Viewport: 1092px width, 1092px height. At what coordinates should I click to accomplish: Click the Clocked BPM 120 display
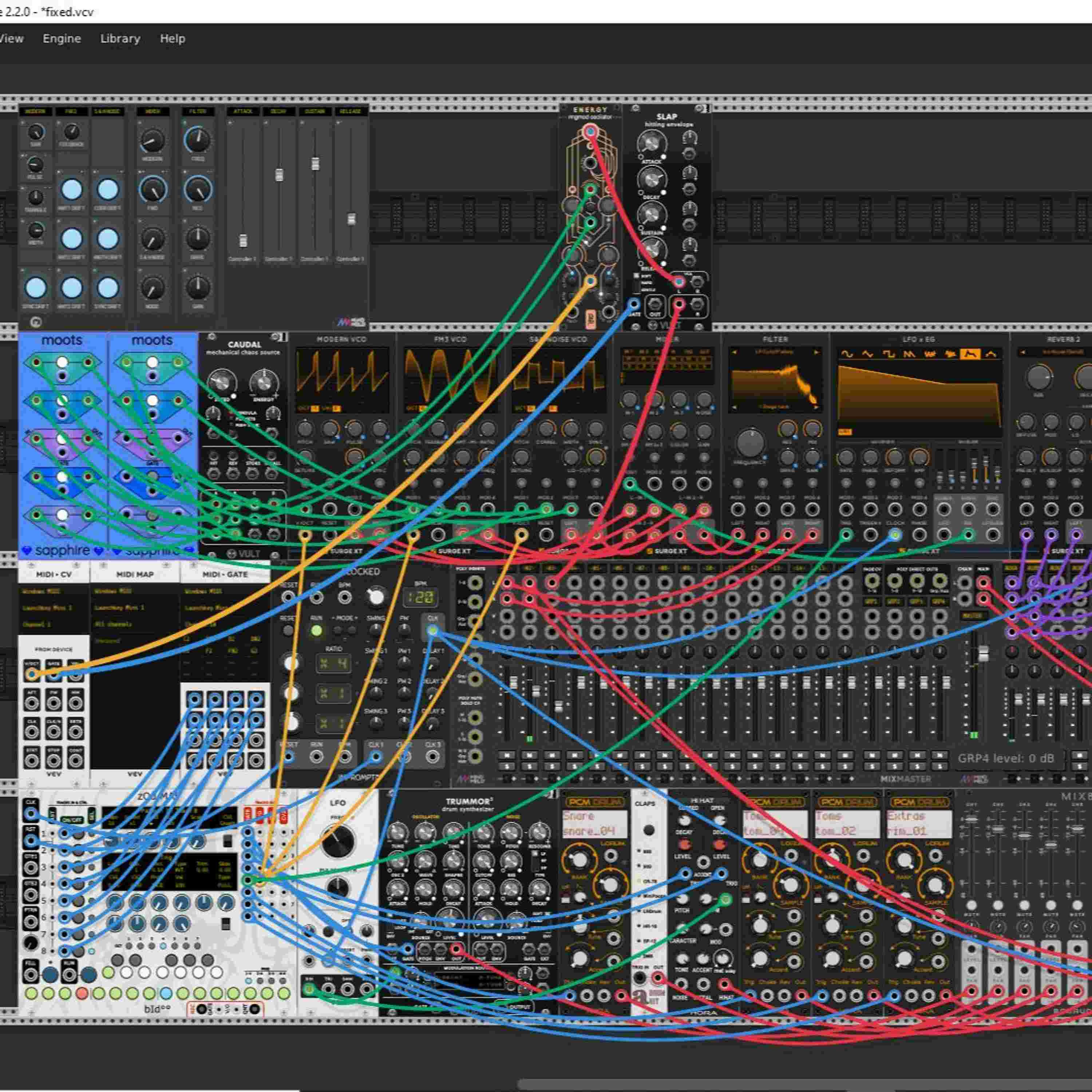pos(421,597)
